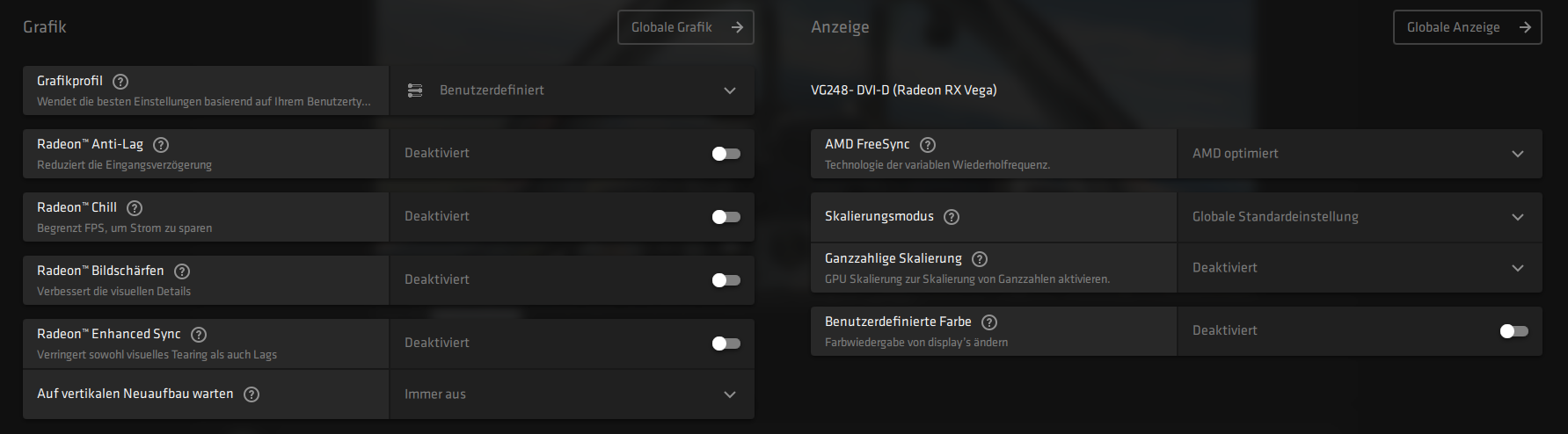Image resolution: width=1568 pixels, height=434 pixels.
Task: Click help icon next to Radeon Enhanced Sync
Action: [199, 335]
